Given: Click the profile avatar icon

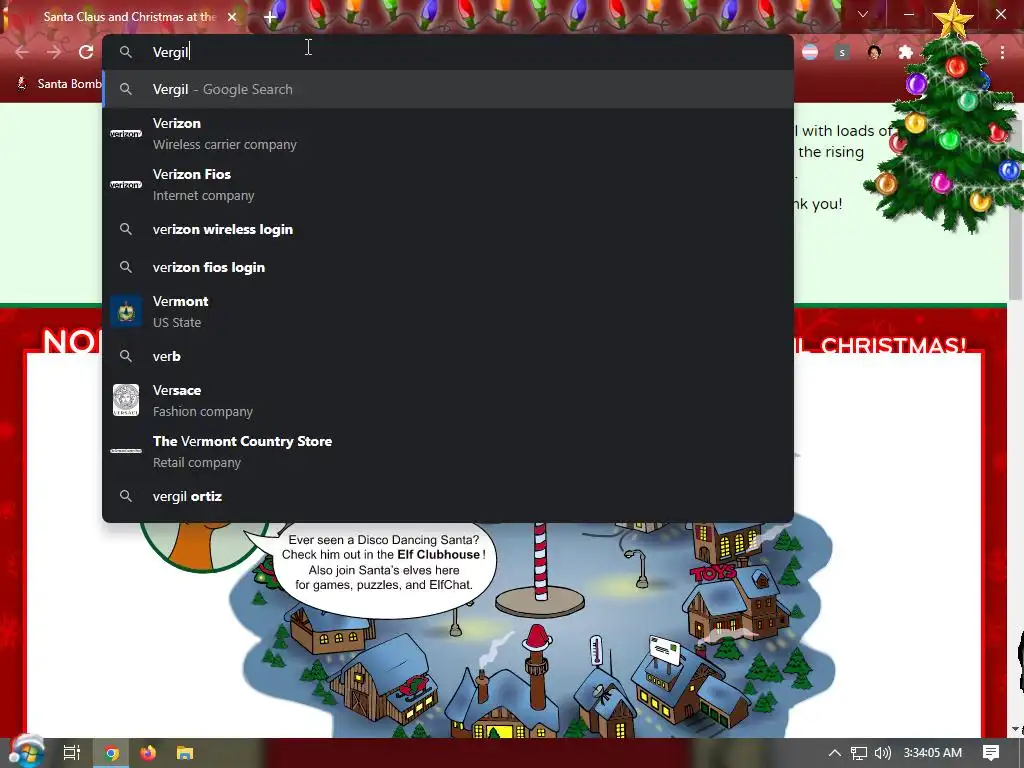Looking at the screenshot, I should coord(874,52).
